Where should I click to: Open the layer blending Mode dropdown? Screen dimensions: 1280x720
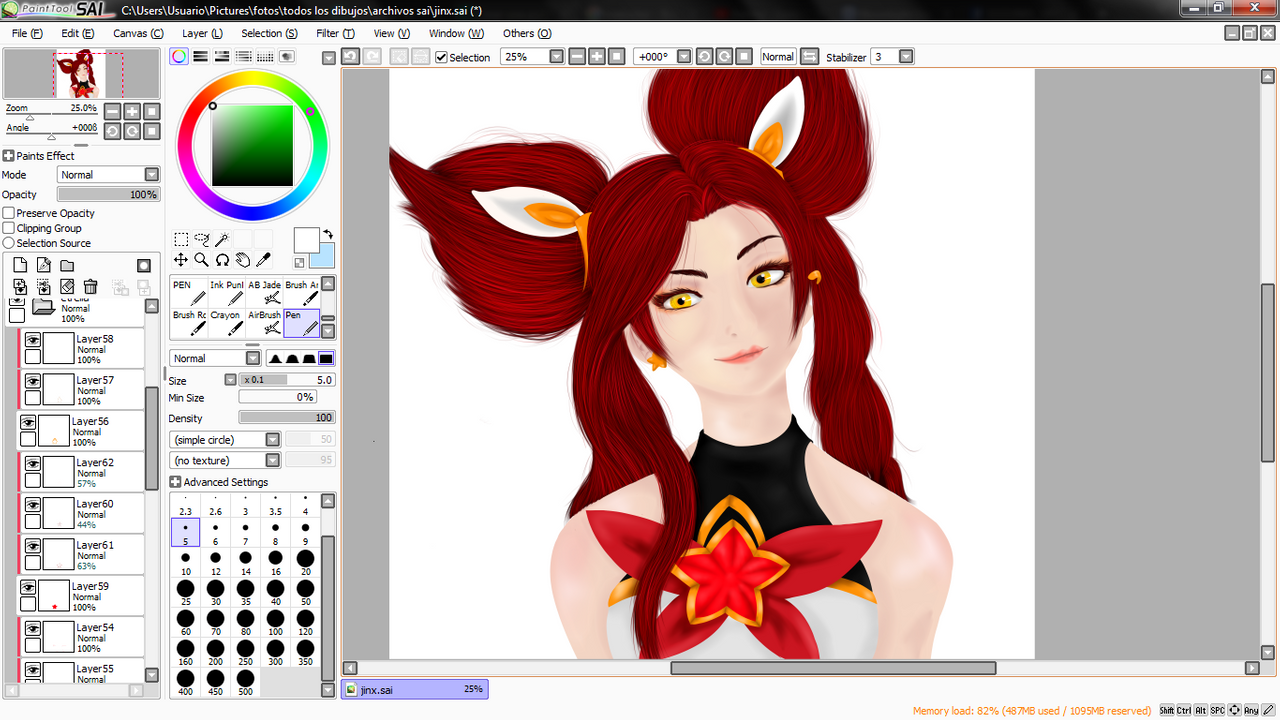tap(108, 175)
